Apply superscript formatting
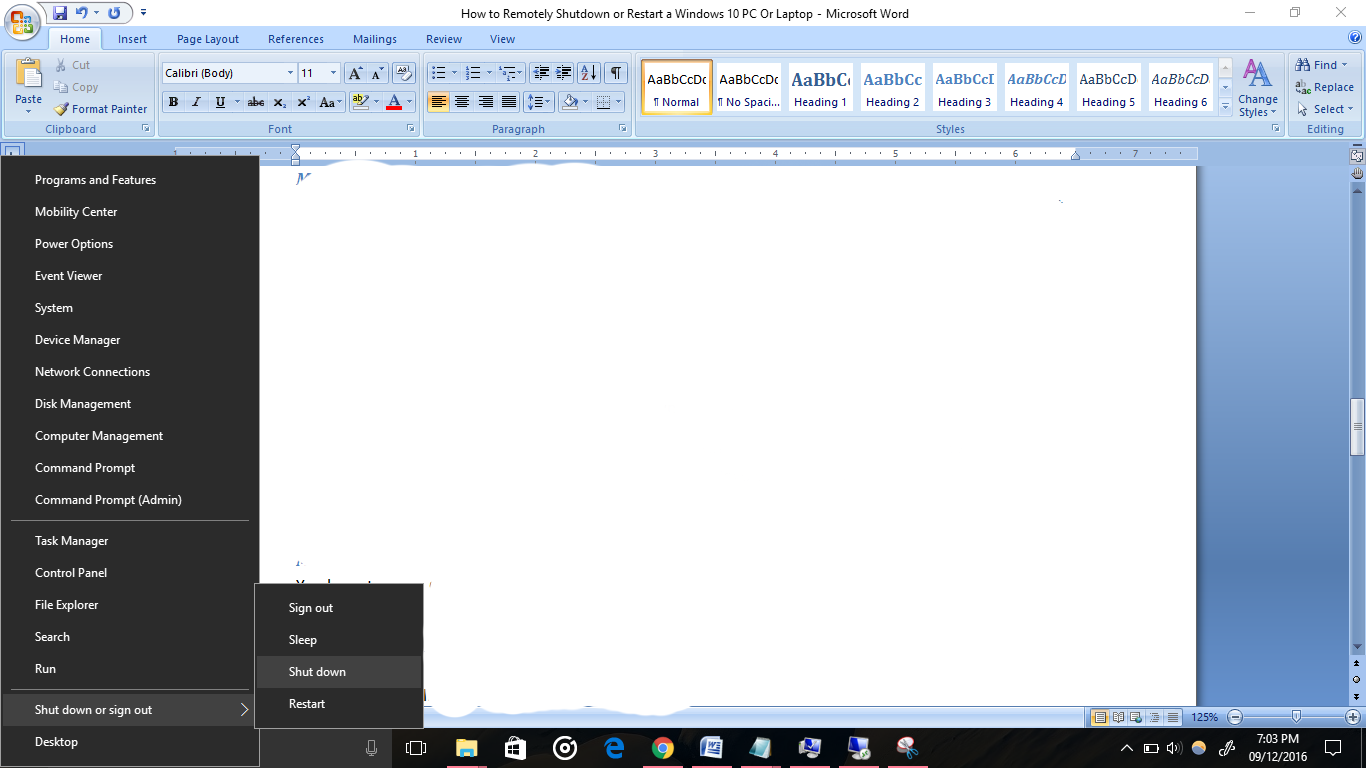This screenshot has width=1366, height=768. pos(303,102)
